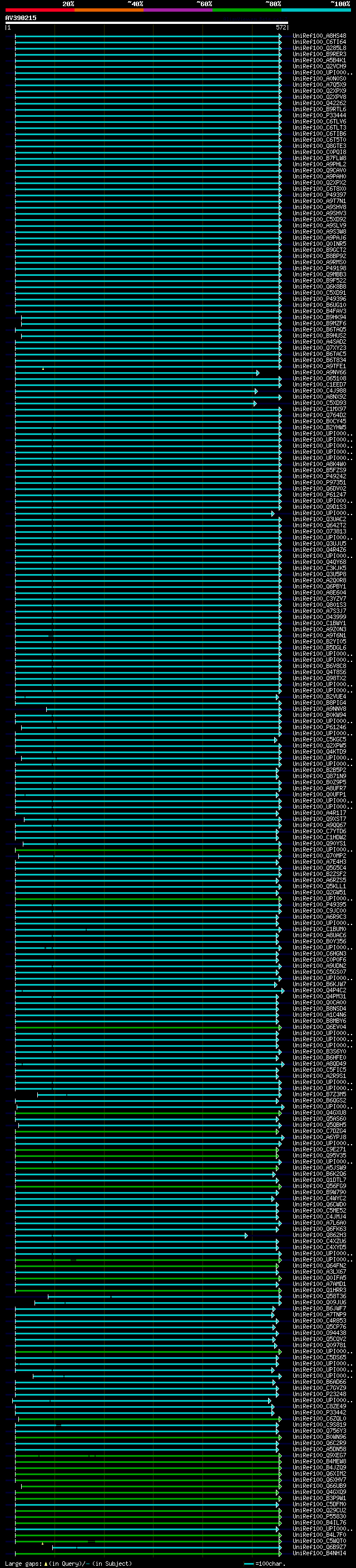The width and height of the screenshot is (356, 1568).
Task: Select hit label UniRef100_A4SAD2
Action: [x=319, y=342]
